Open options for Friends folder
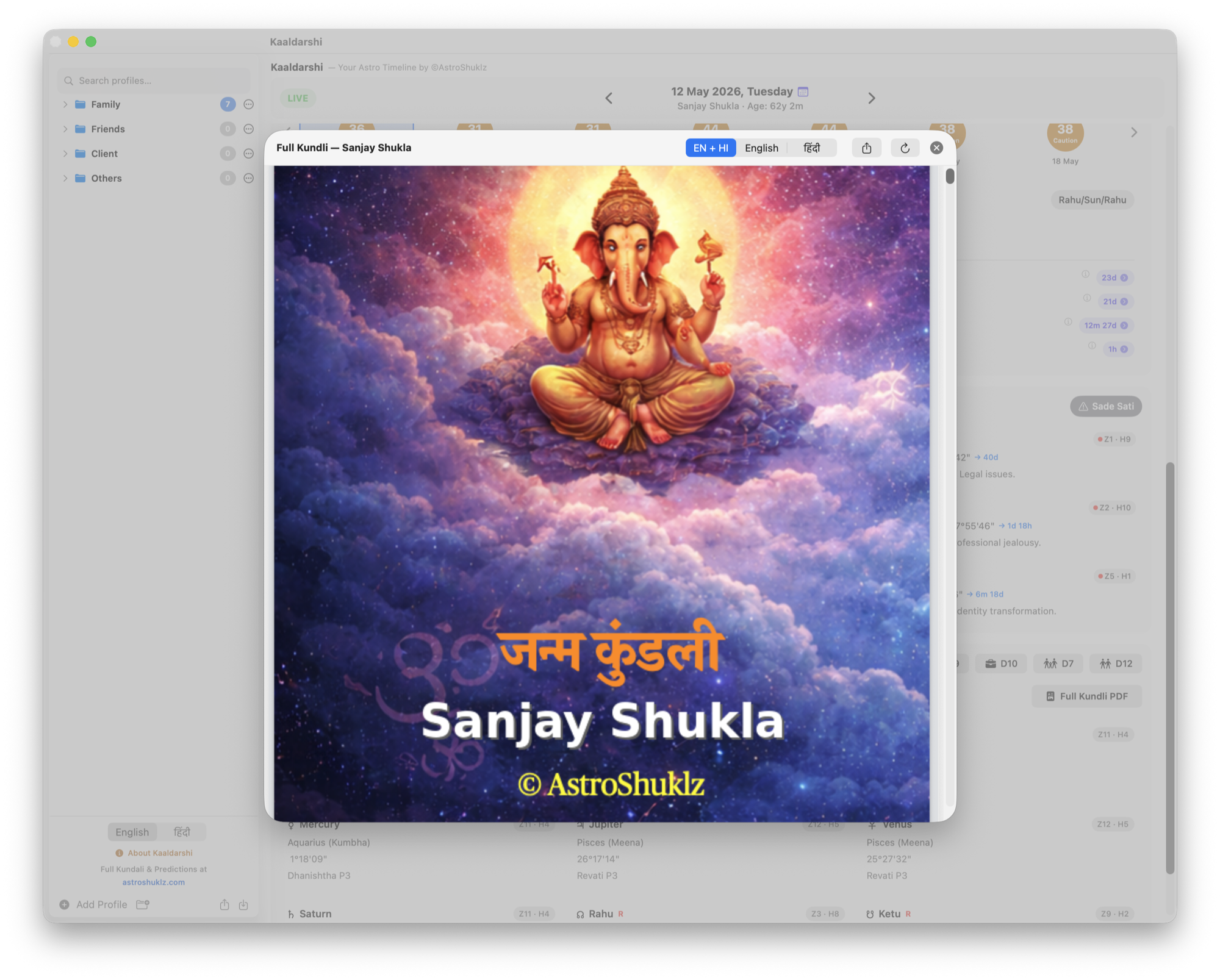The width and height of the screenshot is (1220, 980). click(248, 129)
